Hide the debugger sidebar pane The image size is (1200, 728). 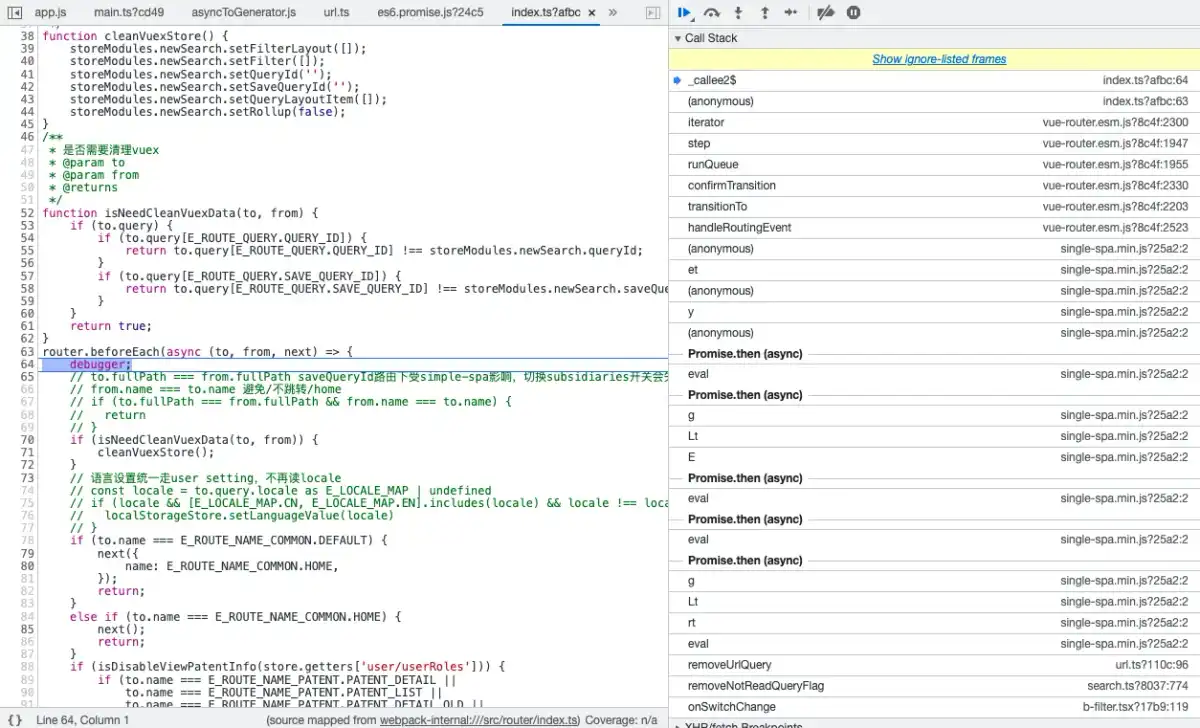[653, 13]
